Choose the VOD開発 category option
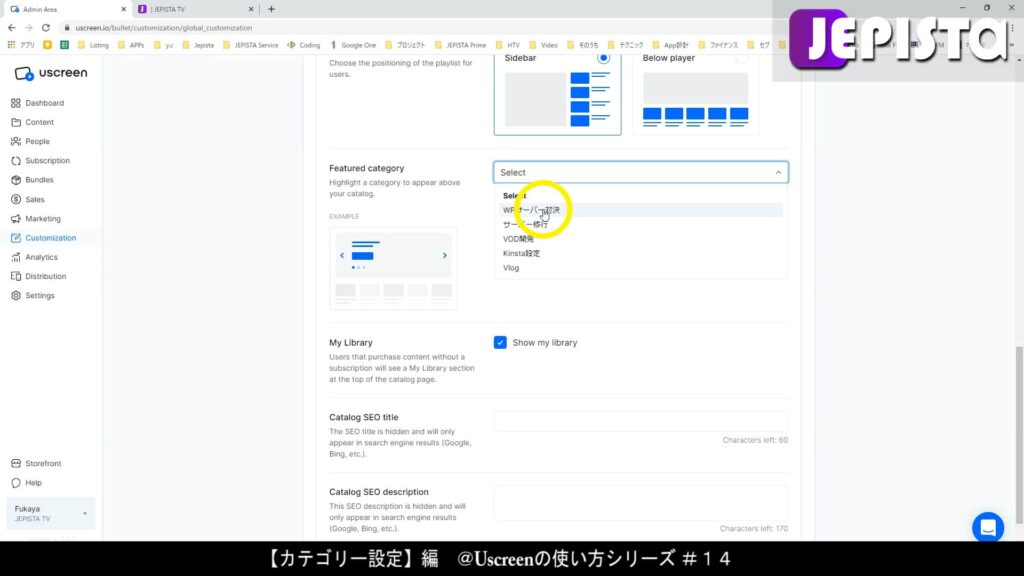The height and width of the screenshot is (576, 1024). 641,239
